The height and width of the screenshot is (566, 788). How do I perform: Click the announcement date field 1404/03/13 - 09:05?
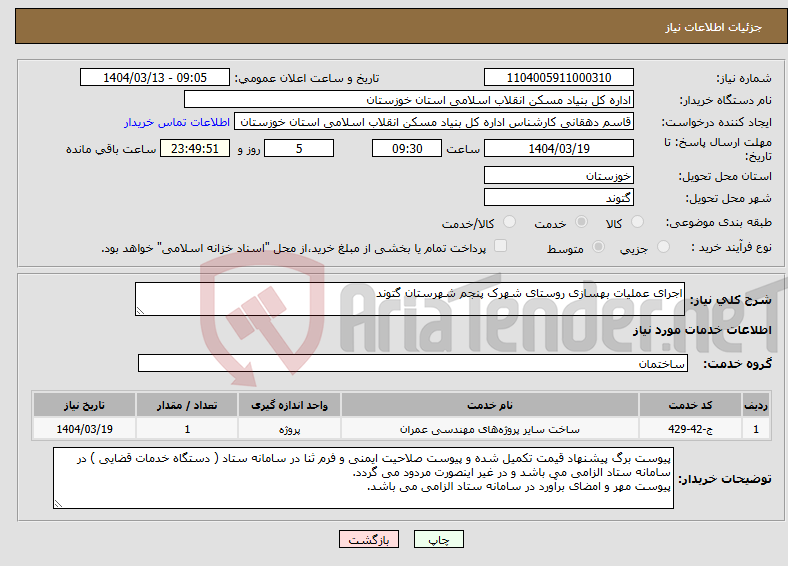tap(155, 77)
